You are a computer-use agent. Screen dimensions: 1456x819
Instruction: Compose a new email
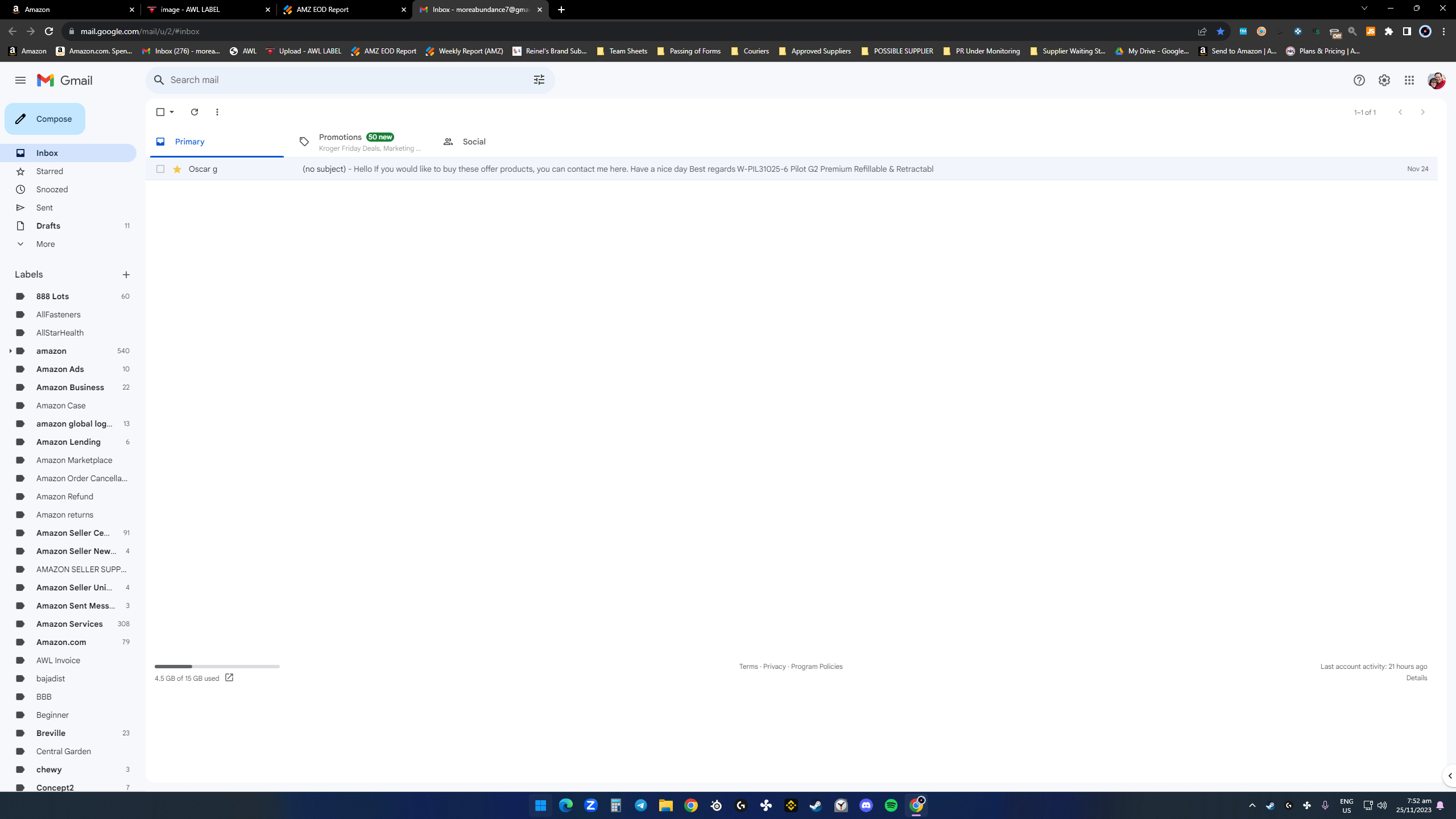point(45,119)
